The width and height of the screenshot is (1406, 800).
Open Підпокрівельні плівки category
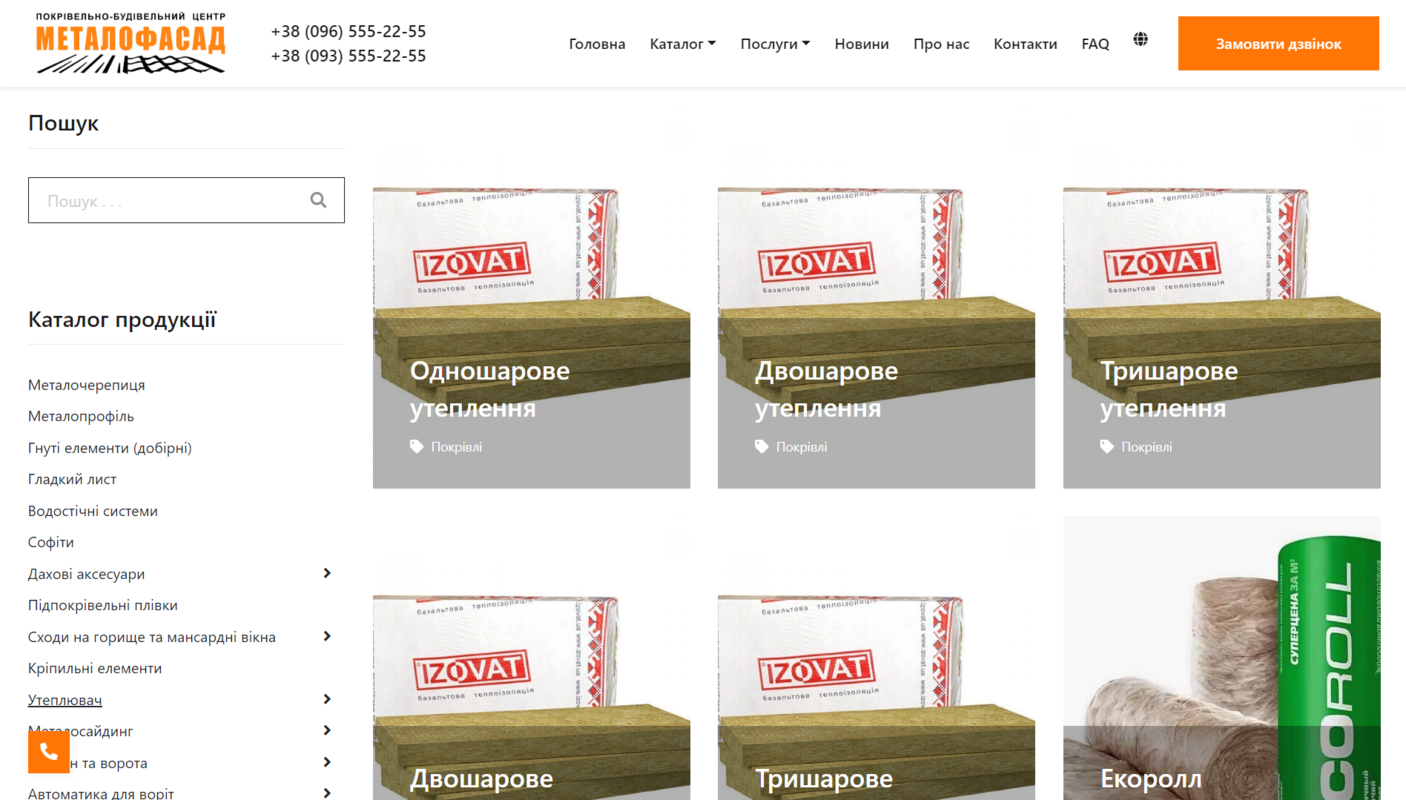[x=103, y=605]
